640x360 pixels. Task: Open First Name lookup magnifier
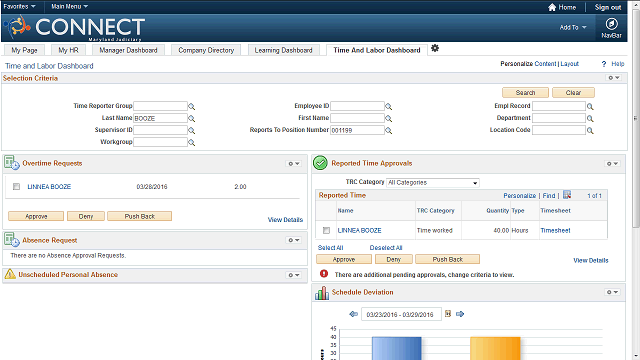pyautogui.click(x=389, y=119)
